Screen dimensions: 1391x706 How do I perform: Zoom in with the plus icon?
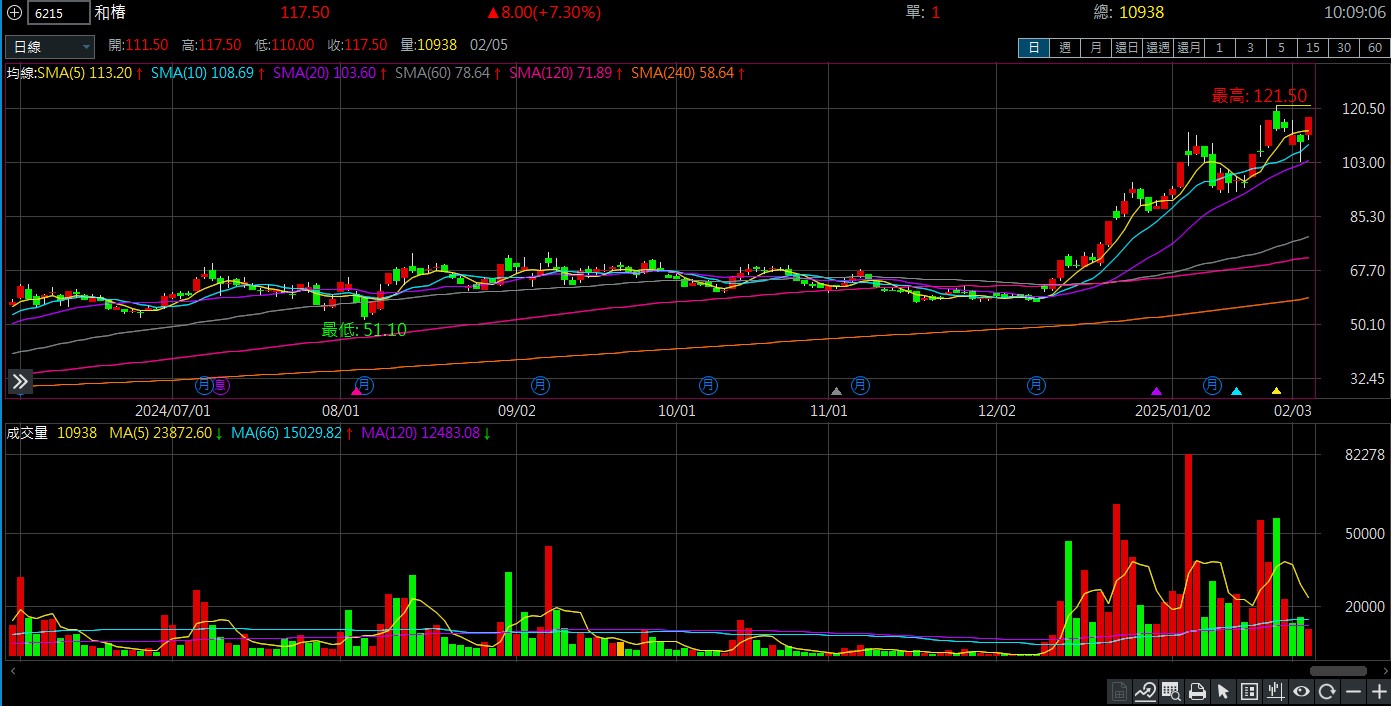click(x=1378, y=691)
